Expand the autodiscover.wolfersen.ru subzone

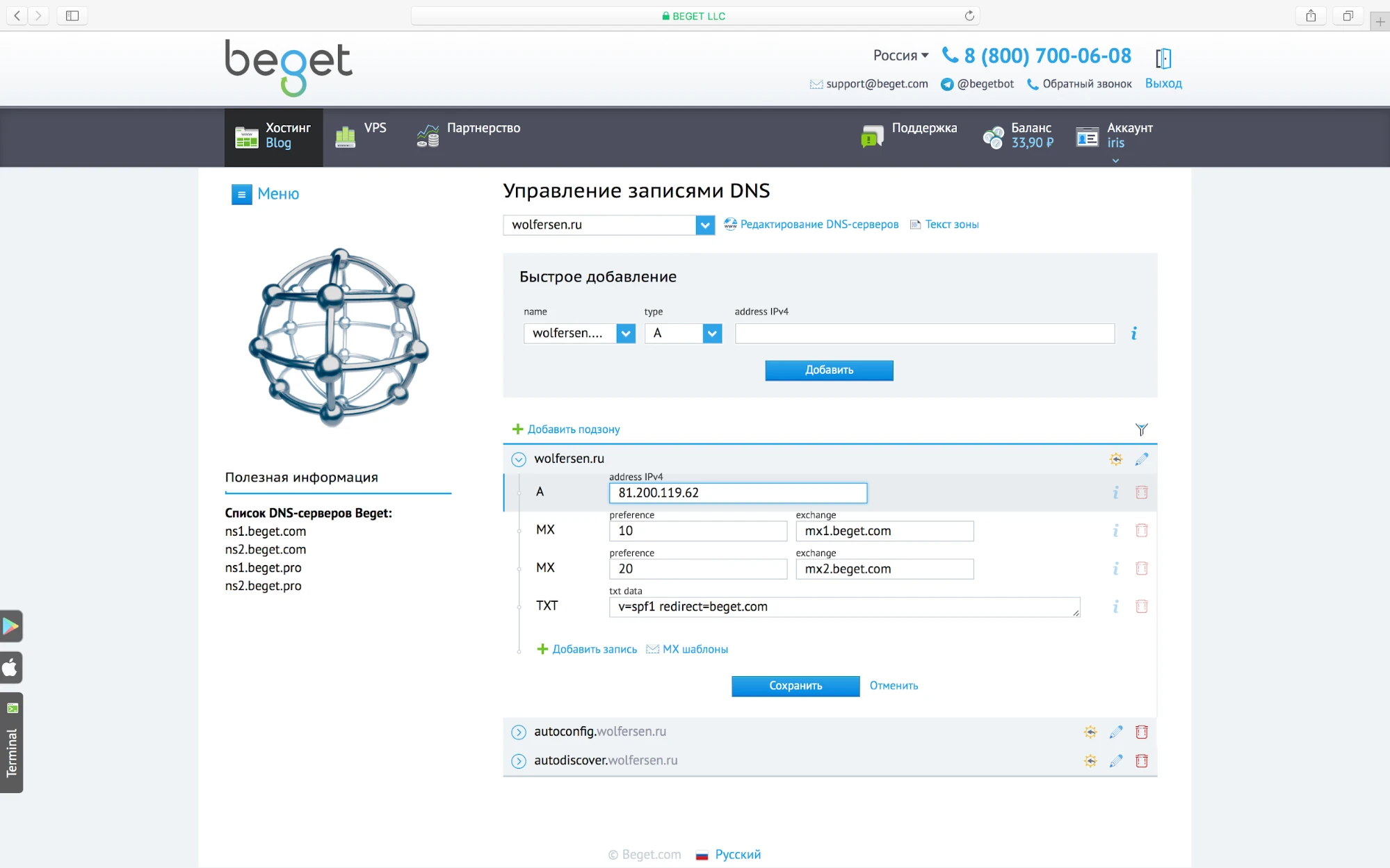click(519, 761)
